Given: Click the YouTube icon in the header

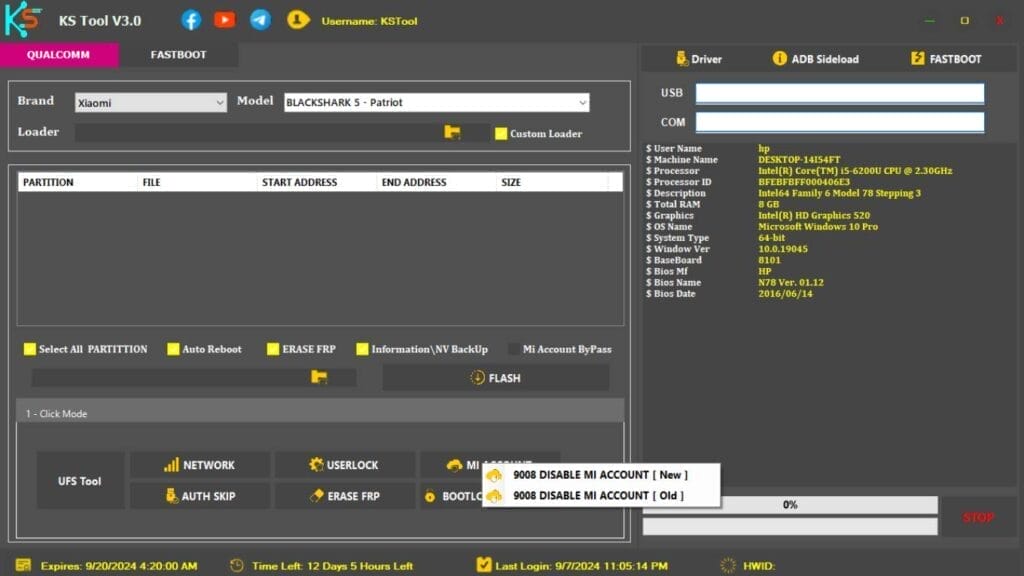Looking at the screenshot, I should pyautogui.click(x=225, y=19).
